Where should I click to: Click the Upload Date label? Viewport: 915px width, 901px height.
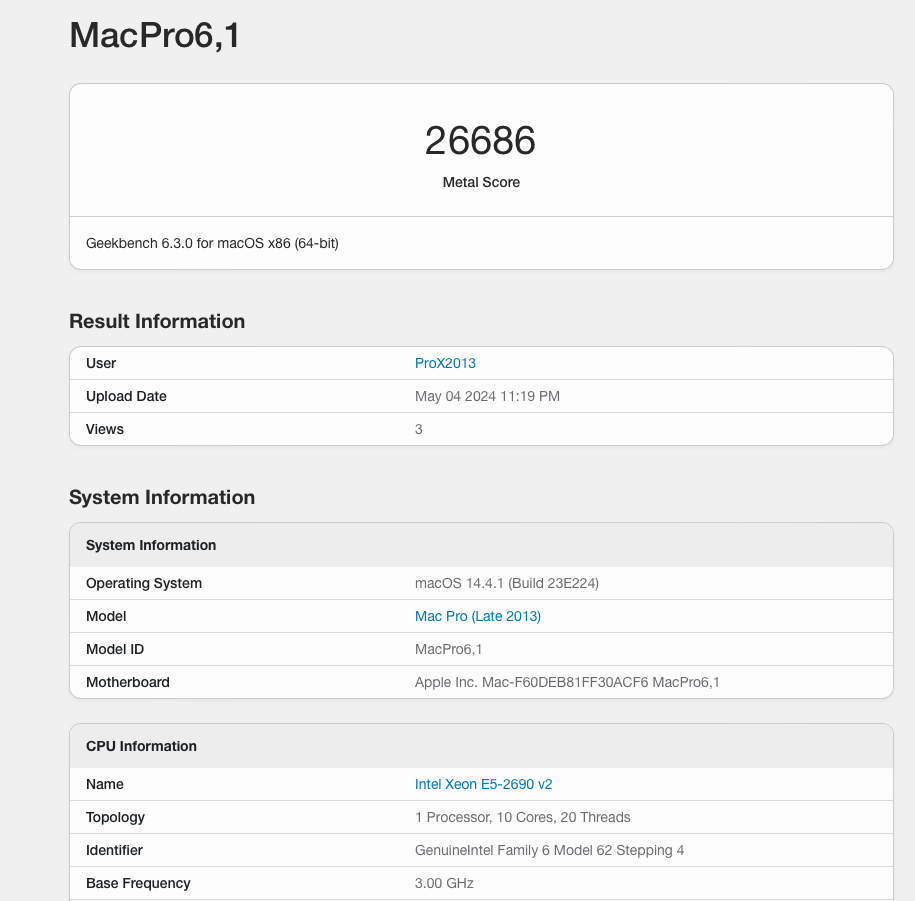pos(126,396)
